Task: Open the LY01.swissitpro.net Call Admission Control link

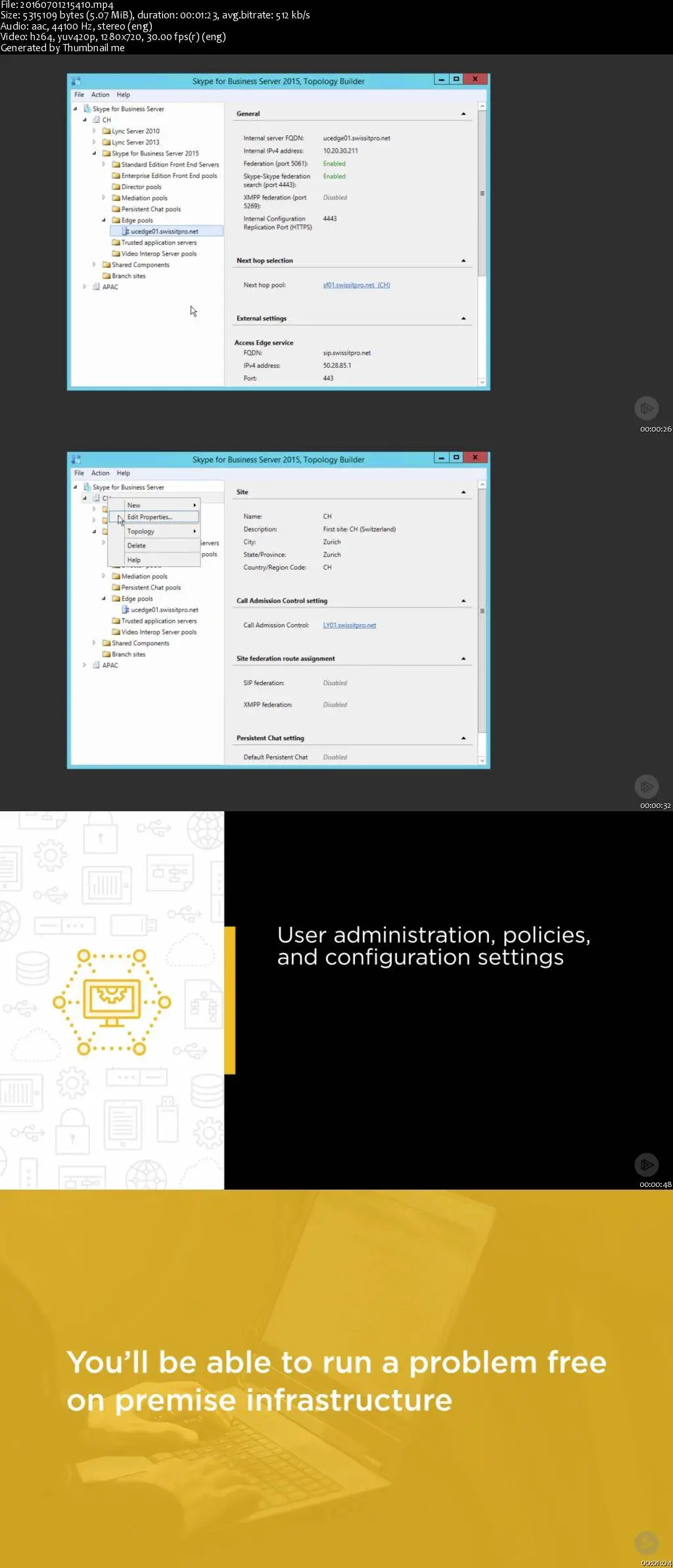Action: pos(350,625)
